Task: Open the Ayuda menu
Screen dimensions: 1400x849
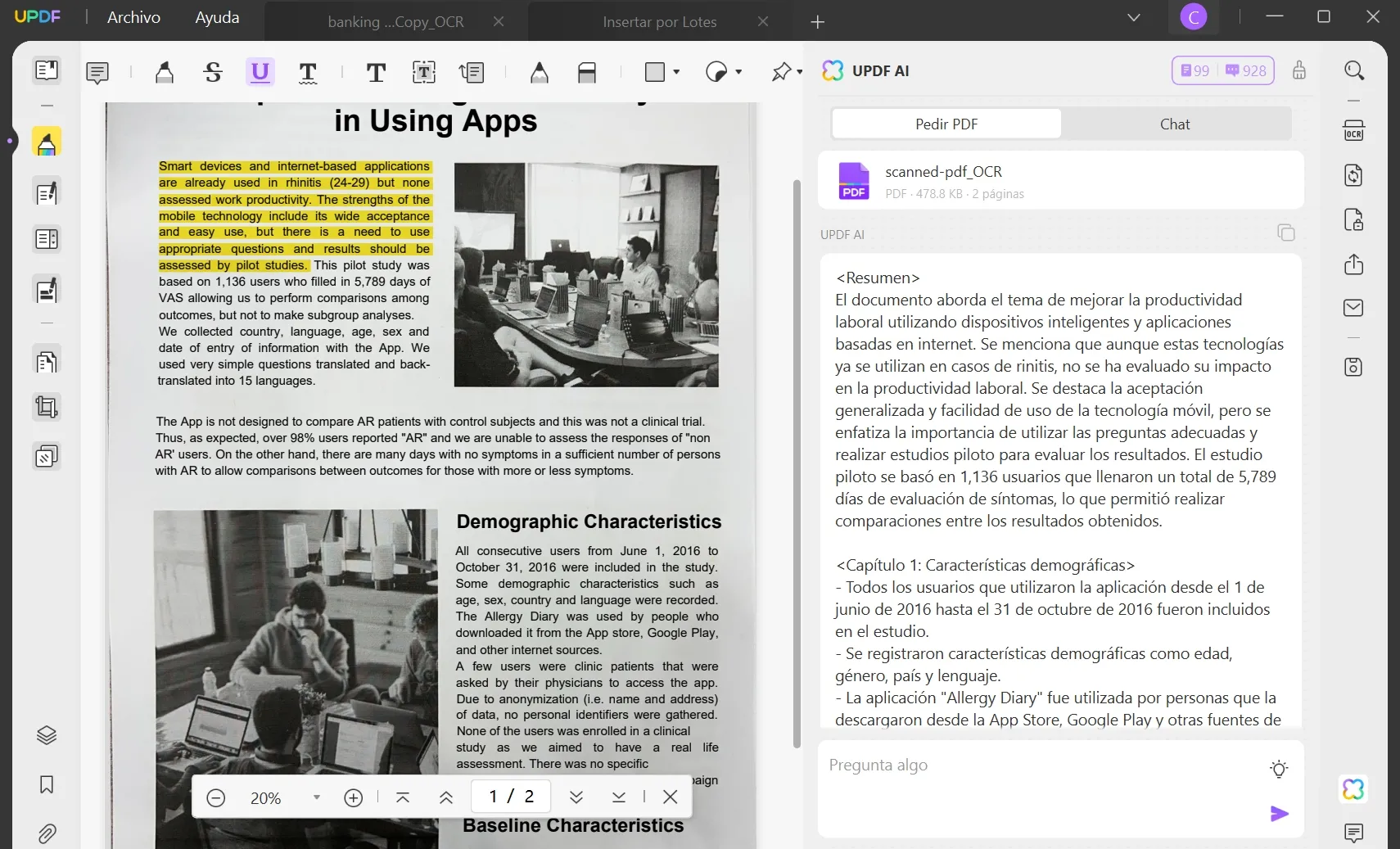Action: [x=217, y=17]
